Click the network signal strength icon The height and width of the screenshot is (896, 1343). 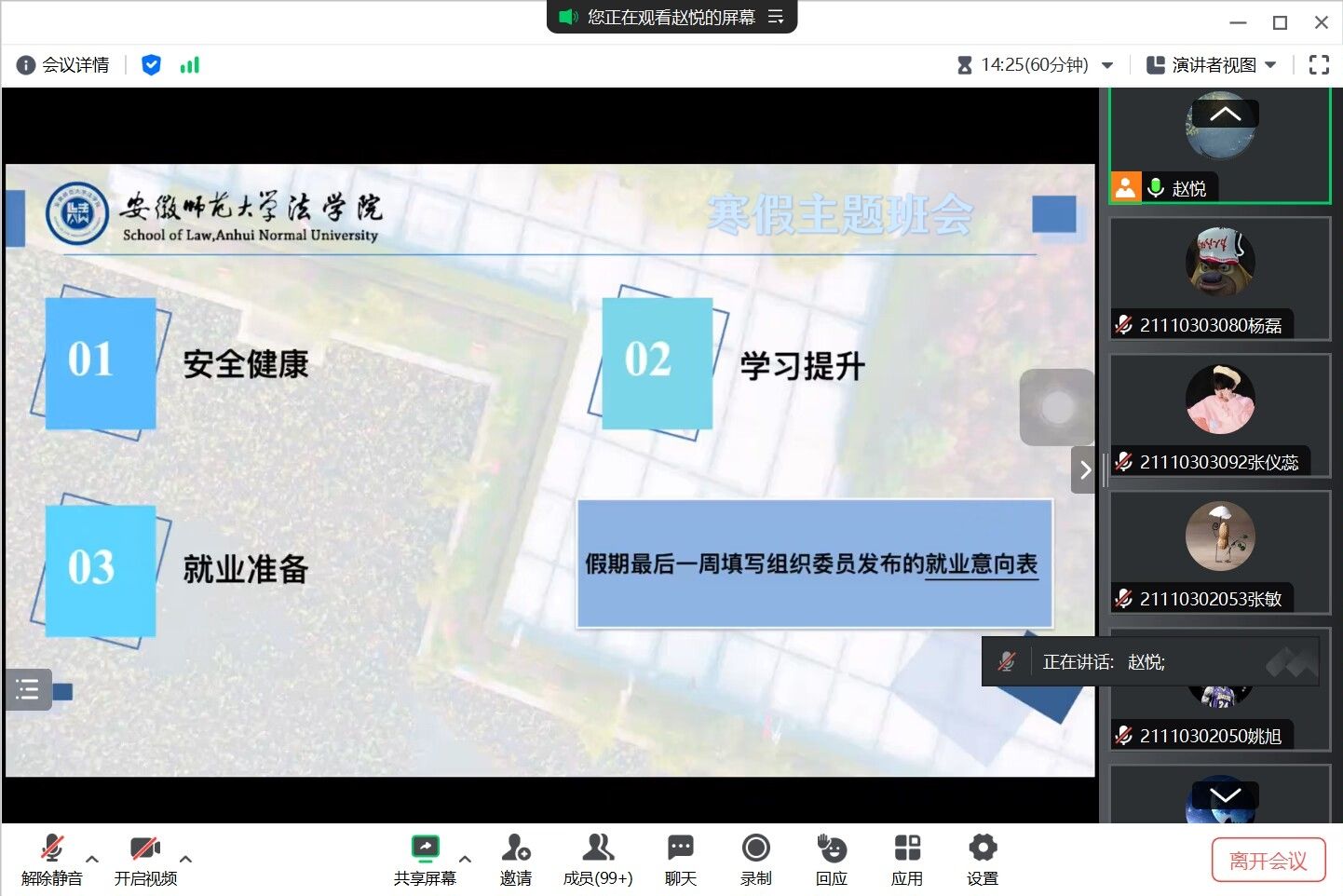(190, 65)
